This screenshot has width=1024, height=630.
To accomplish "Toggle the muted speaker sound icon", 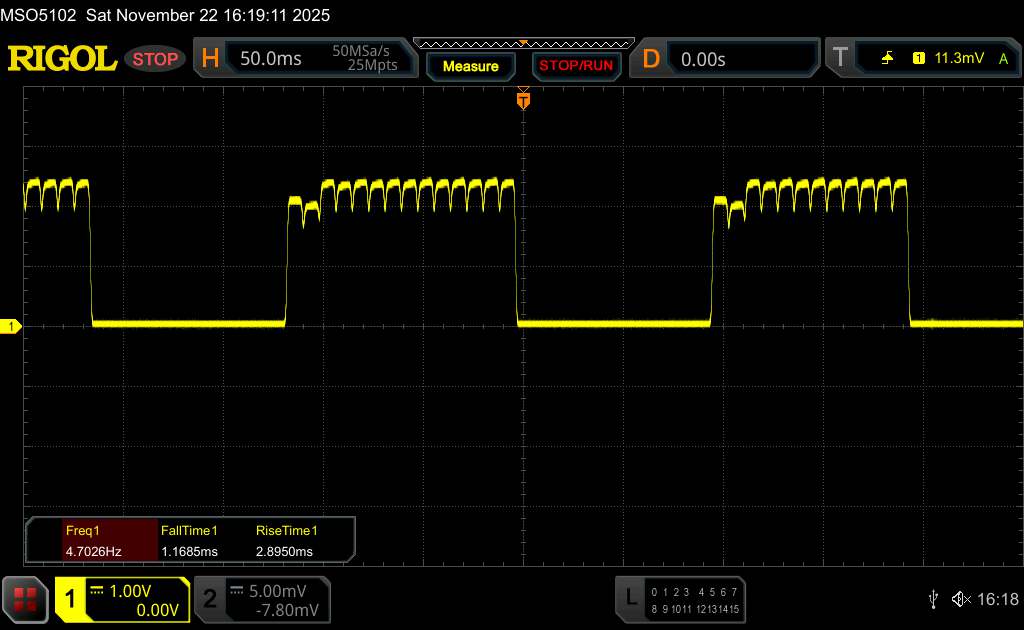I will click(960, 599).
